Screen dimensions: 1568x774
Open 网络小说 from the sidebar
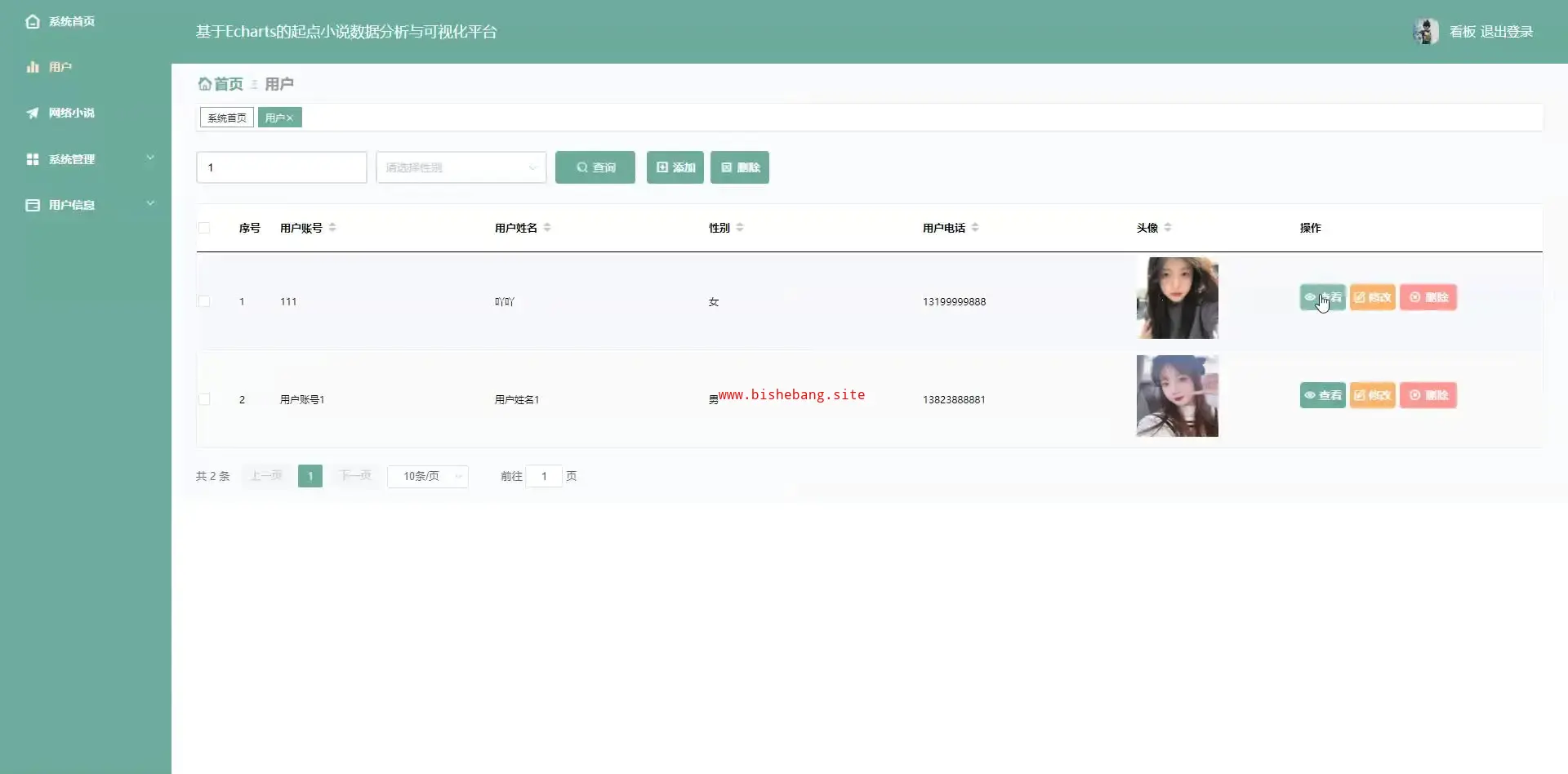[x=72, y=113]
